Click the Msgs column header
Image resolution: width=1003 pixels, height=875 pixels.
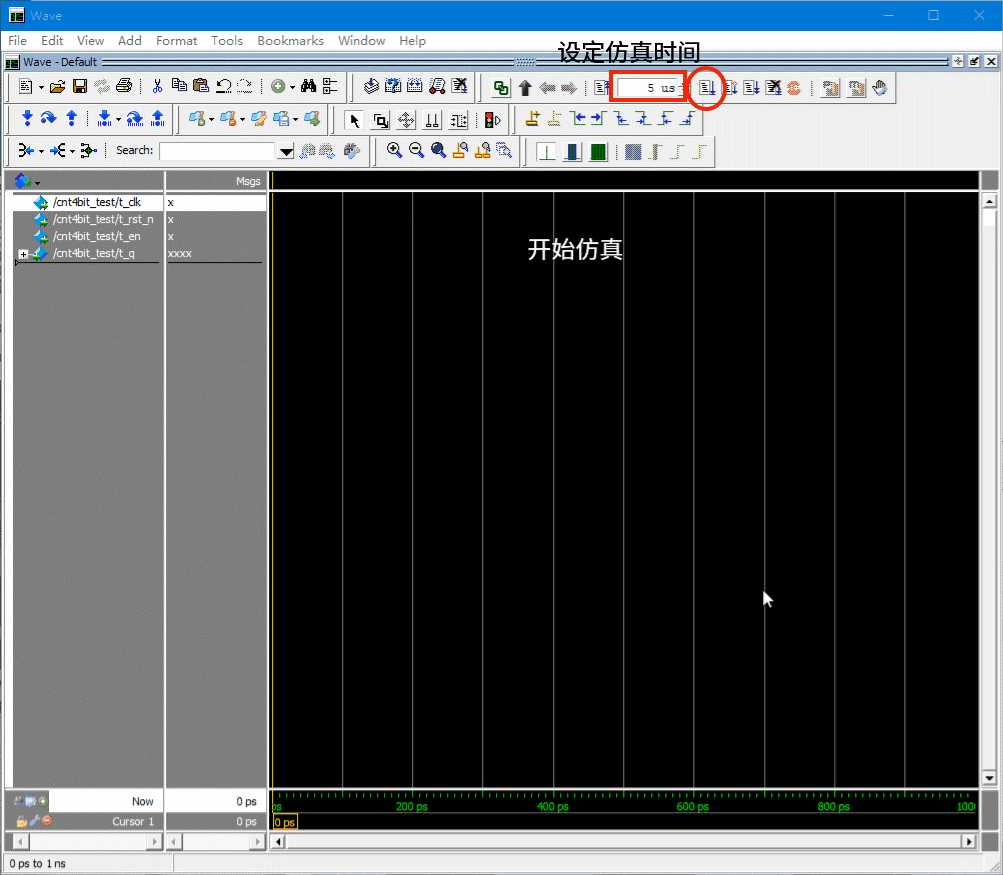pos(248,182)
